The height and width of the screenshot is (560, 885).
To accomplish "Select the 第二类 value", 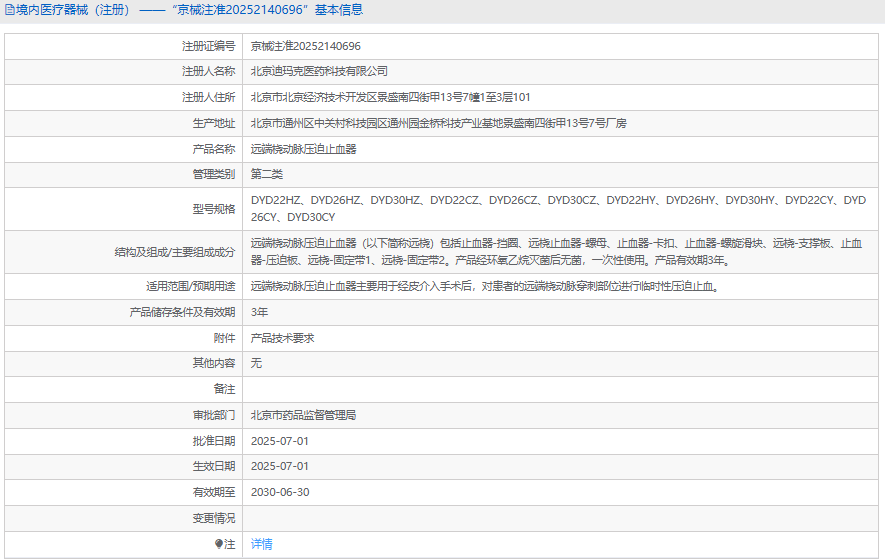I will click(266, 174).
